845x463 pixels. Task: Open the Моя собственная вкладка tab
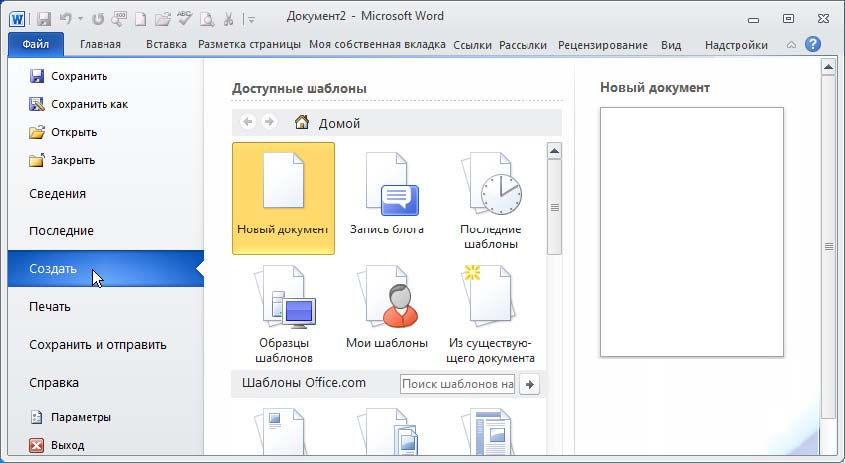[x=377, y=45]
